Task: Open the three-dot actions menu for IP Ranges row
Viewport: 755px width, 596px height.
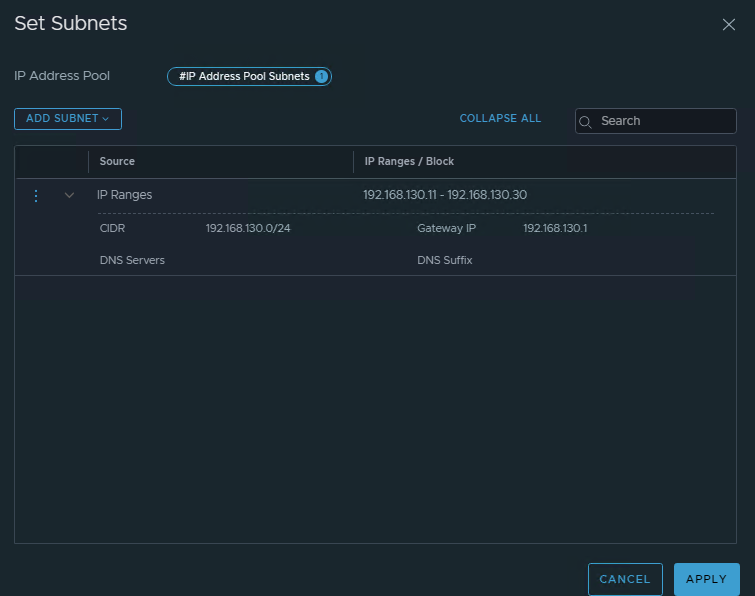Action: (x=36, y=196)
